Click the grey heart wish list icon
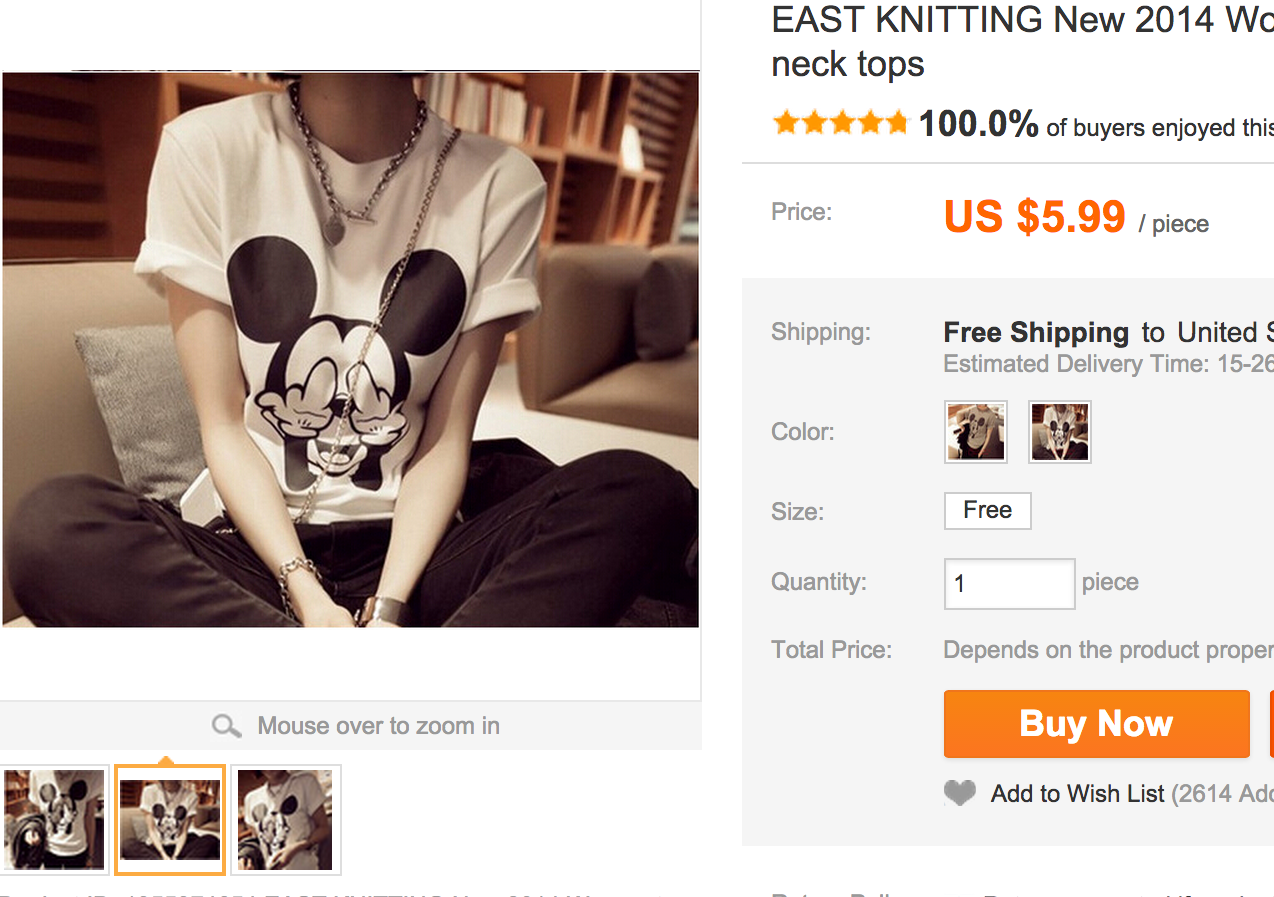Screen dimensions: 1274x897 [x=960, y=794]
